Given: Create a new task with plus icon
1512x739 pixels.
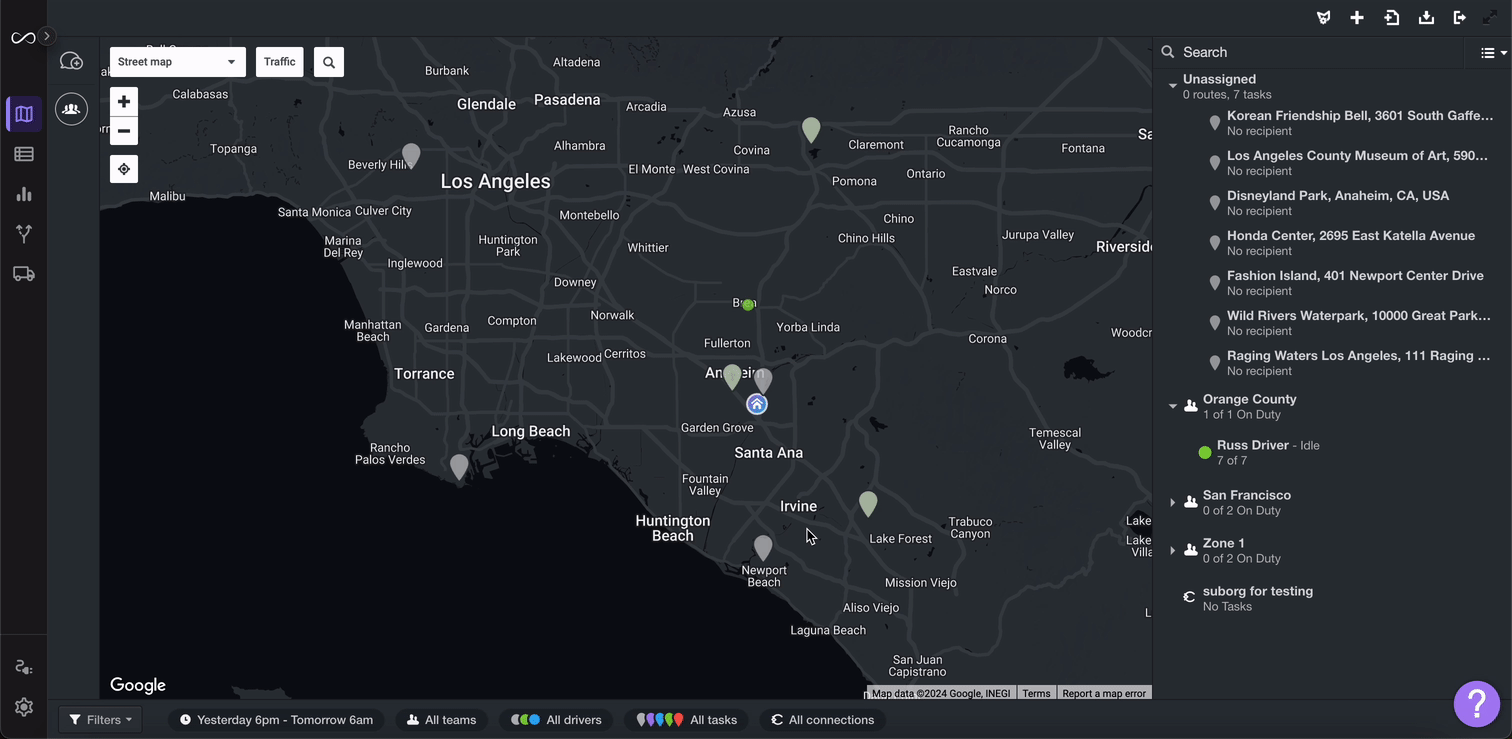Looking at the screenshot, I should 1357,18.
